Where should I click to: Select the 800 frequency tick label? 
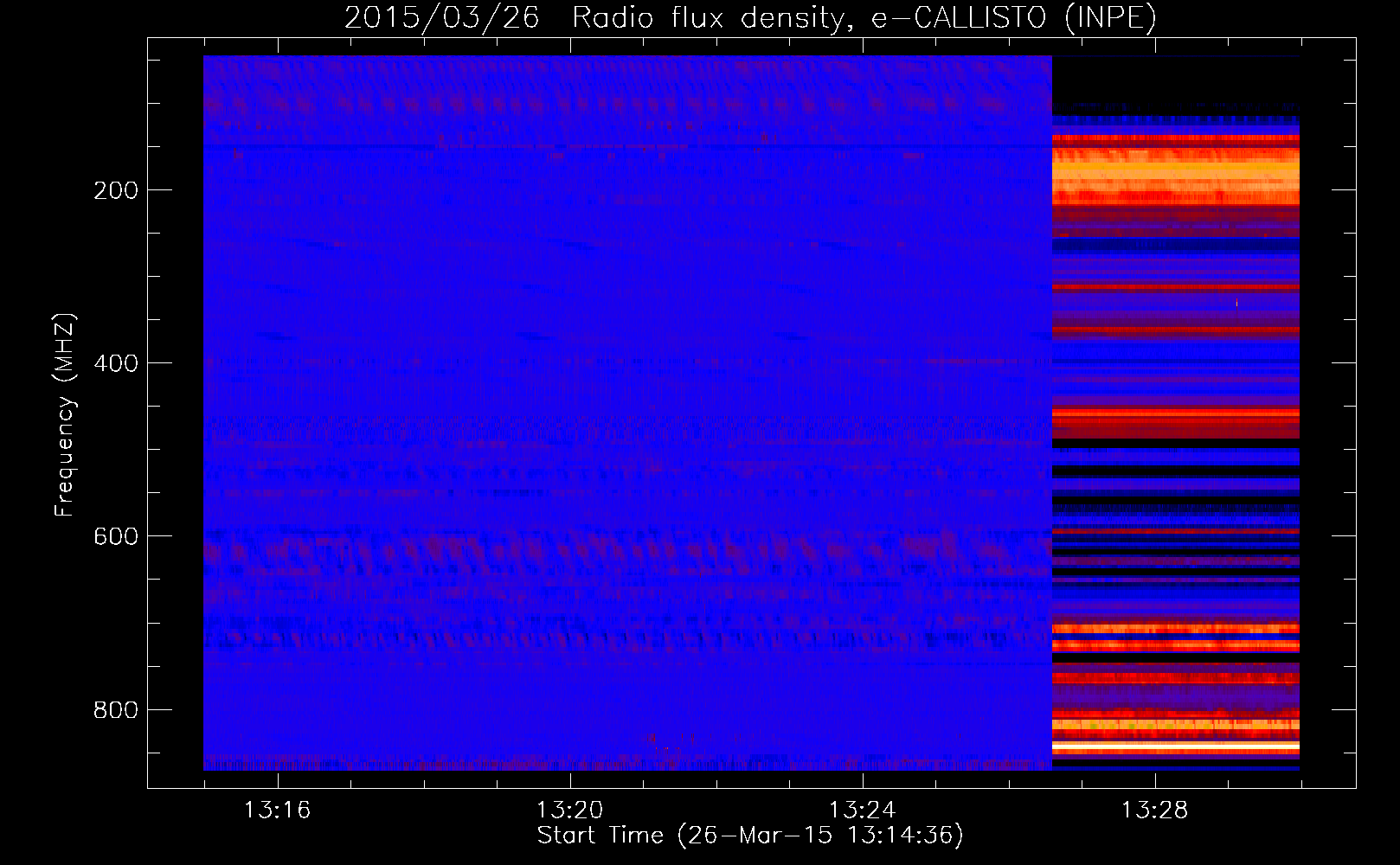pos(115,710)
